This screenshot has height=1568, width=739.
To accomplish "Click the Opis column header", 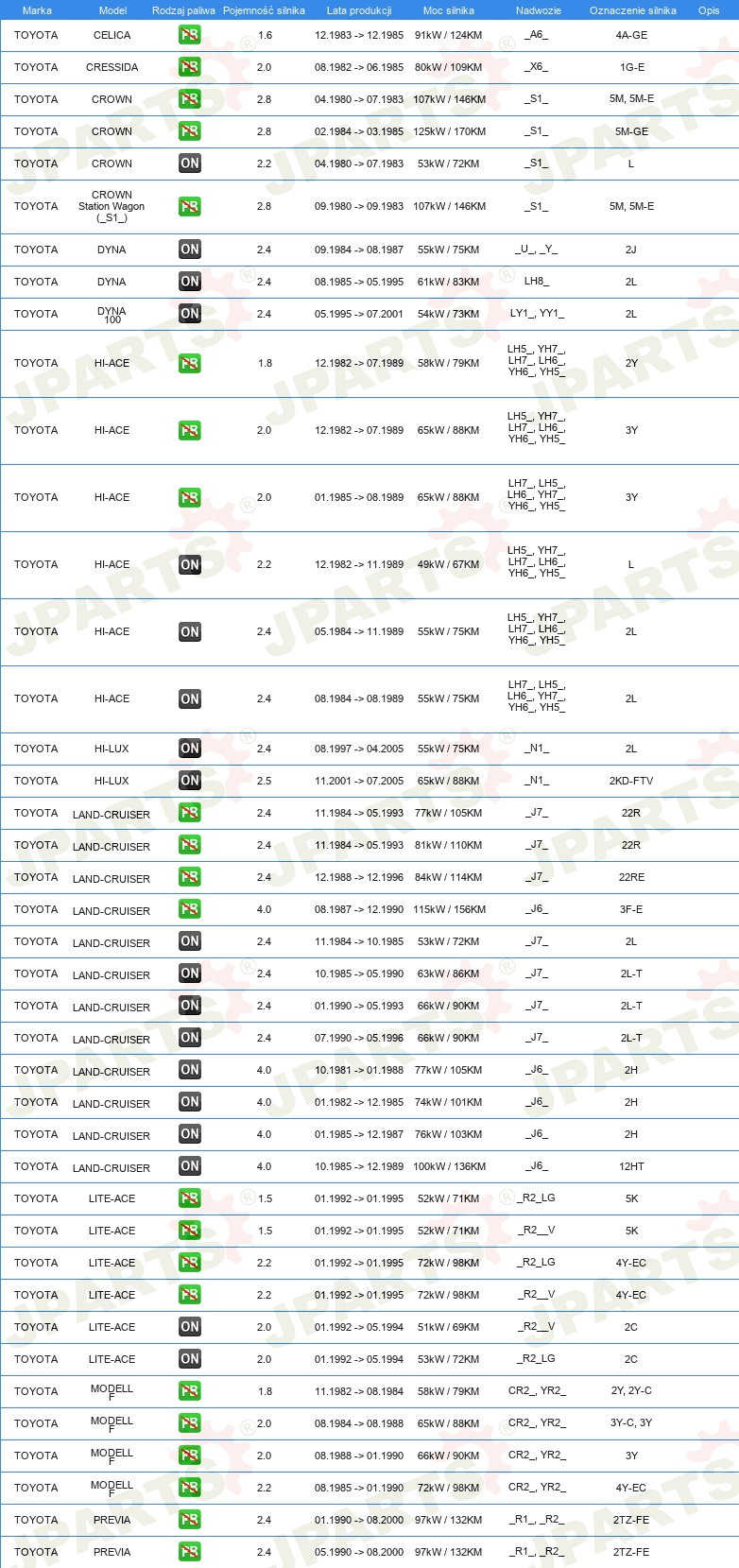I will tap(709, 10).
